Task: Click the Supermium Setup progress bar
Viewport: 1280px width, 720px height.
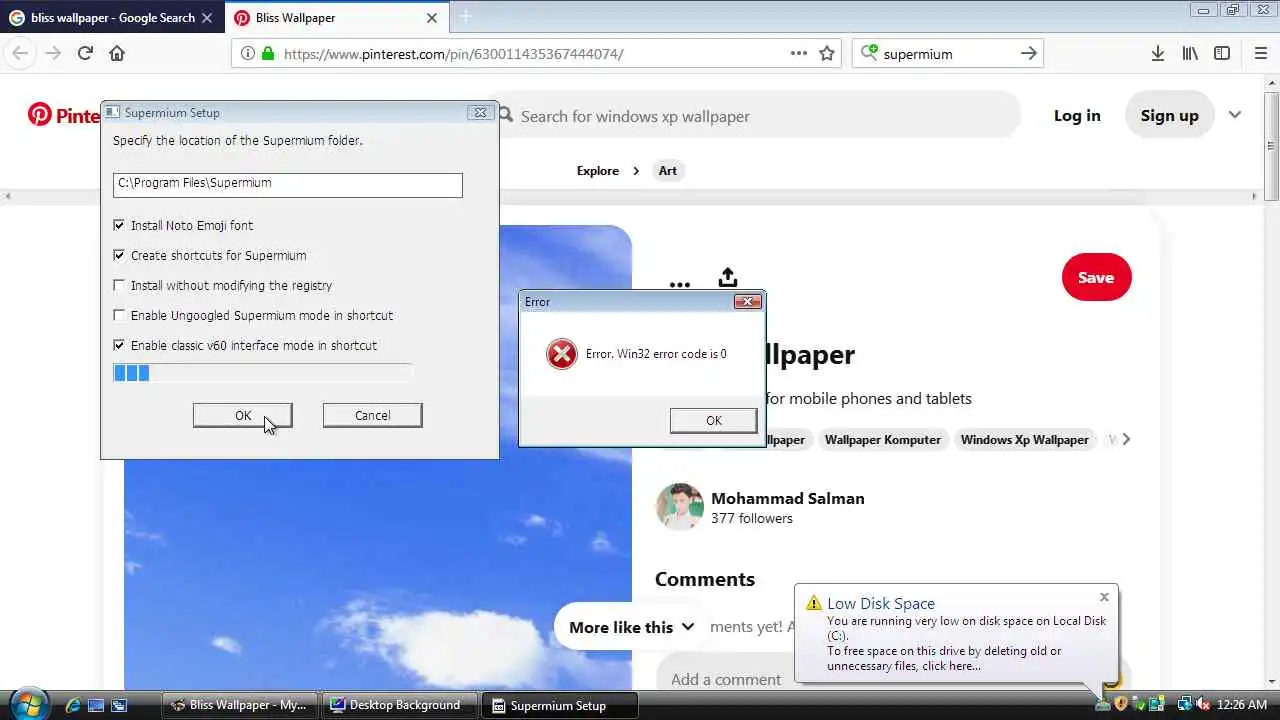Action: pyautogui.click(x=262, y=373)
